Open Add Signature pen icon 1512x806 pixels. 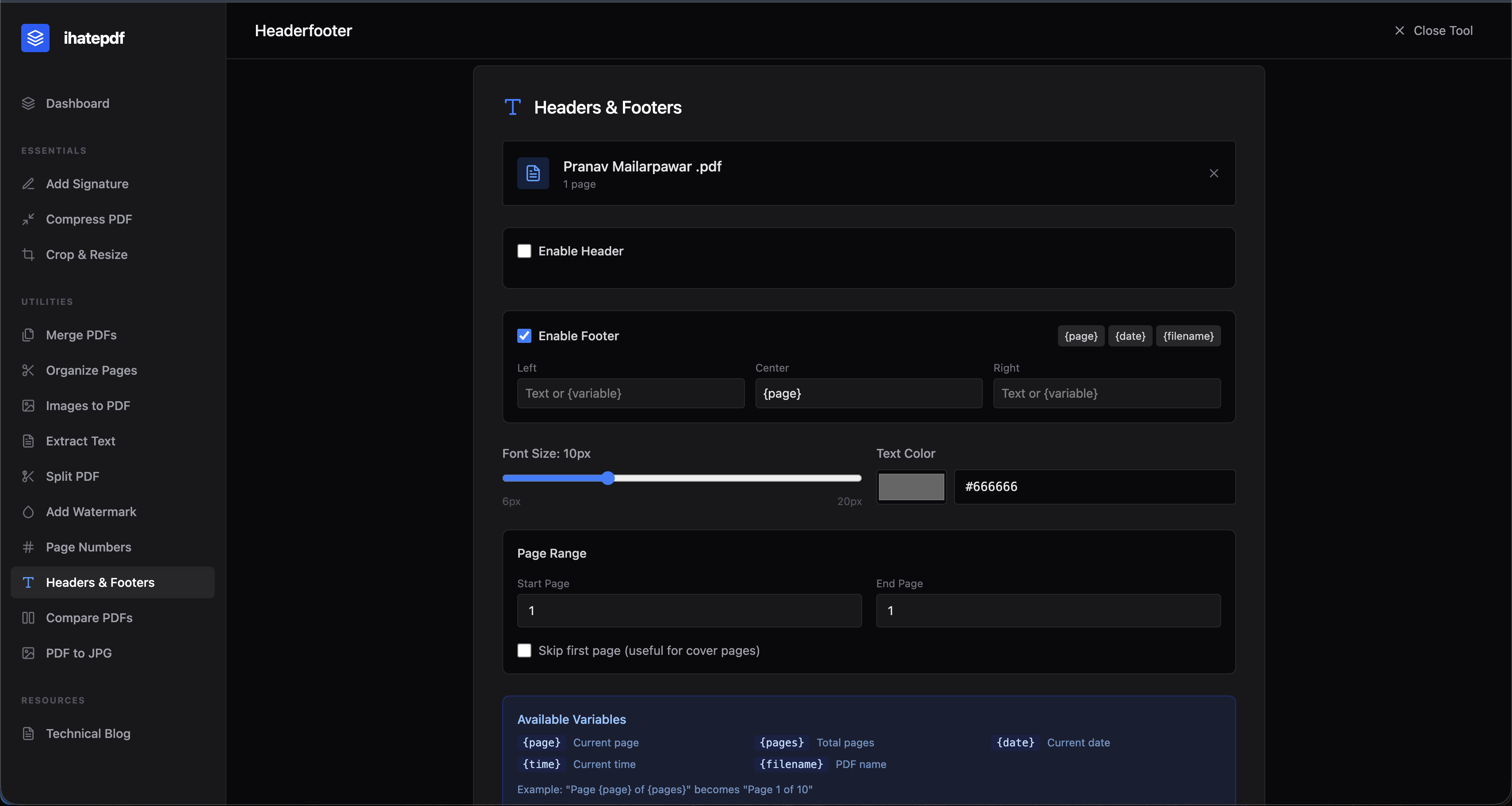(28, 184)
